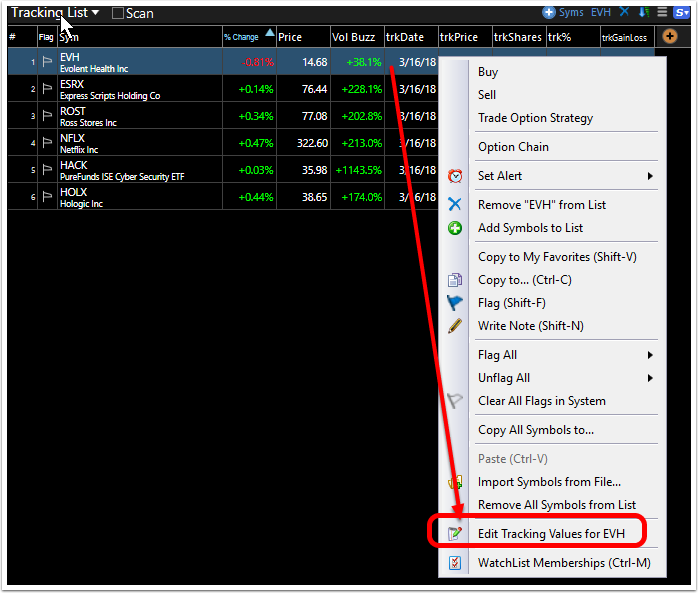Choose WatchList Memberships (Ctrl-M)
The height and width of the screenshot is (593, 698).
tap(564, 563)
